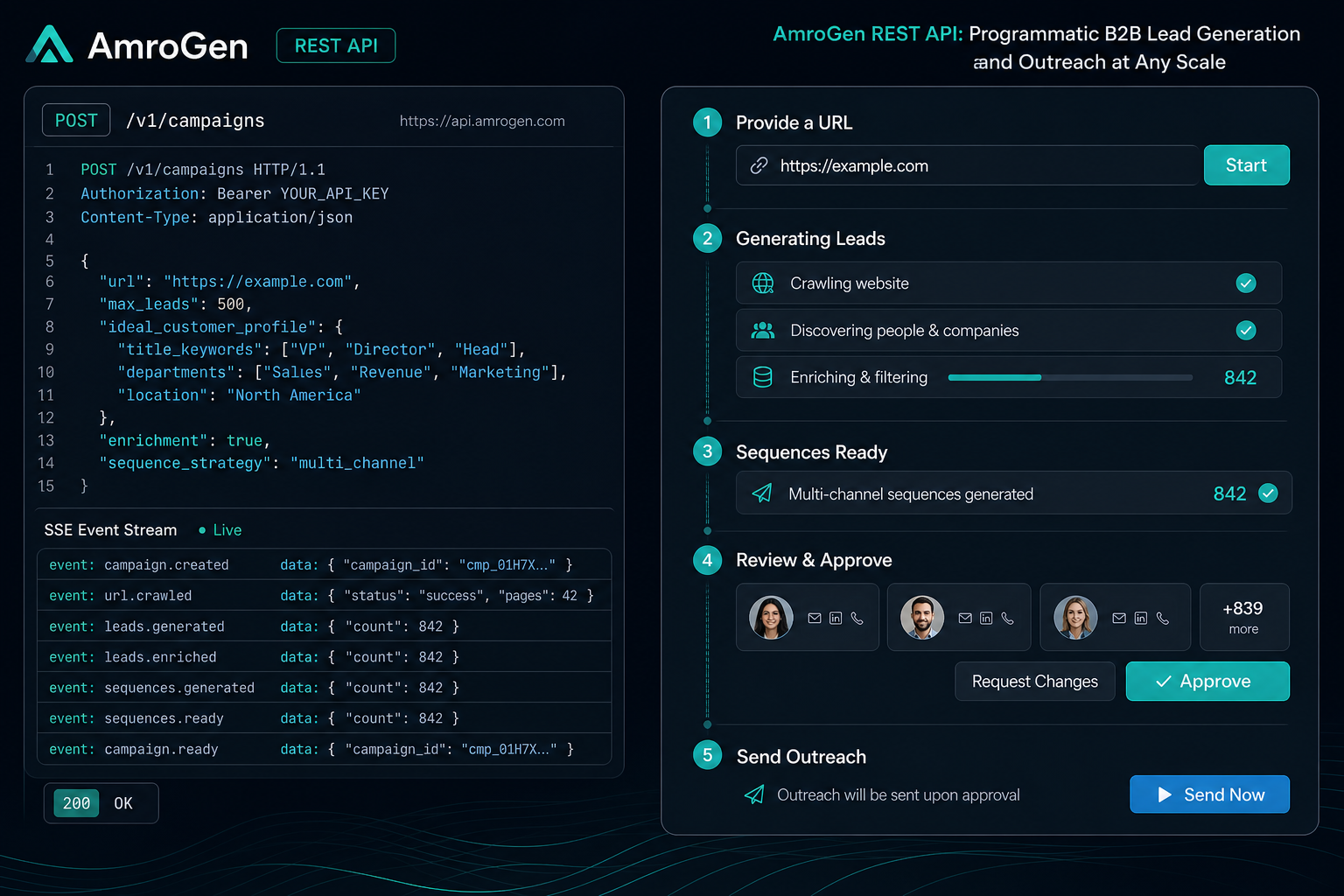Click LinkedIn icon on first lead card
Screen dimensions: 1344x896
[836, 618]
